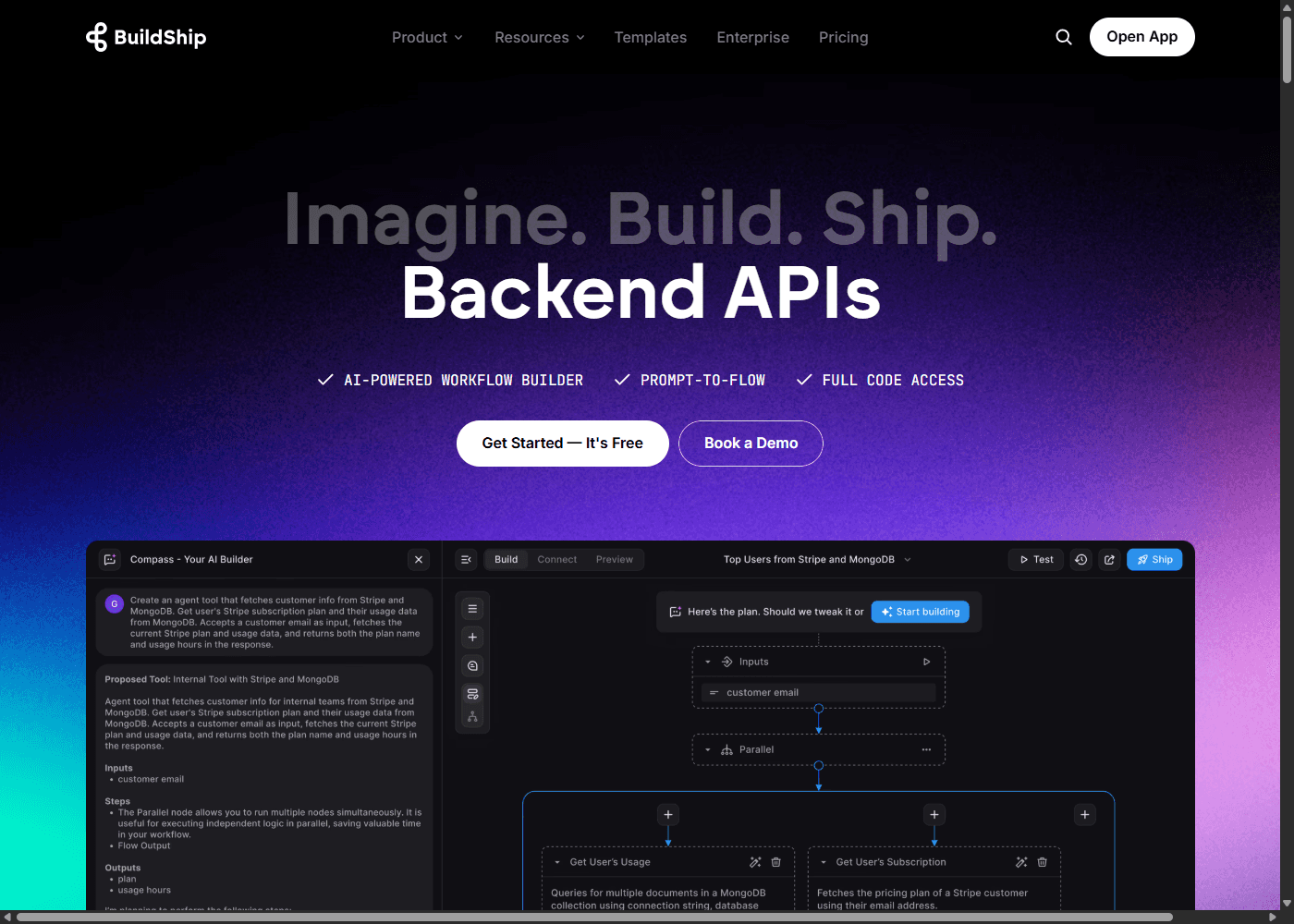Screen dimensions: 1294x924
Task: Click the 'Proposed Tool:' heading text
Action: [138, 680]
